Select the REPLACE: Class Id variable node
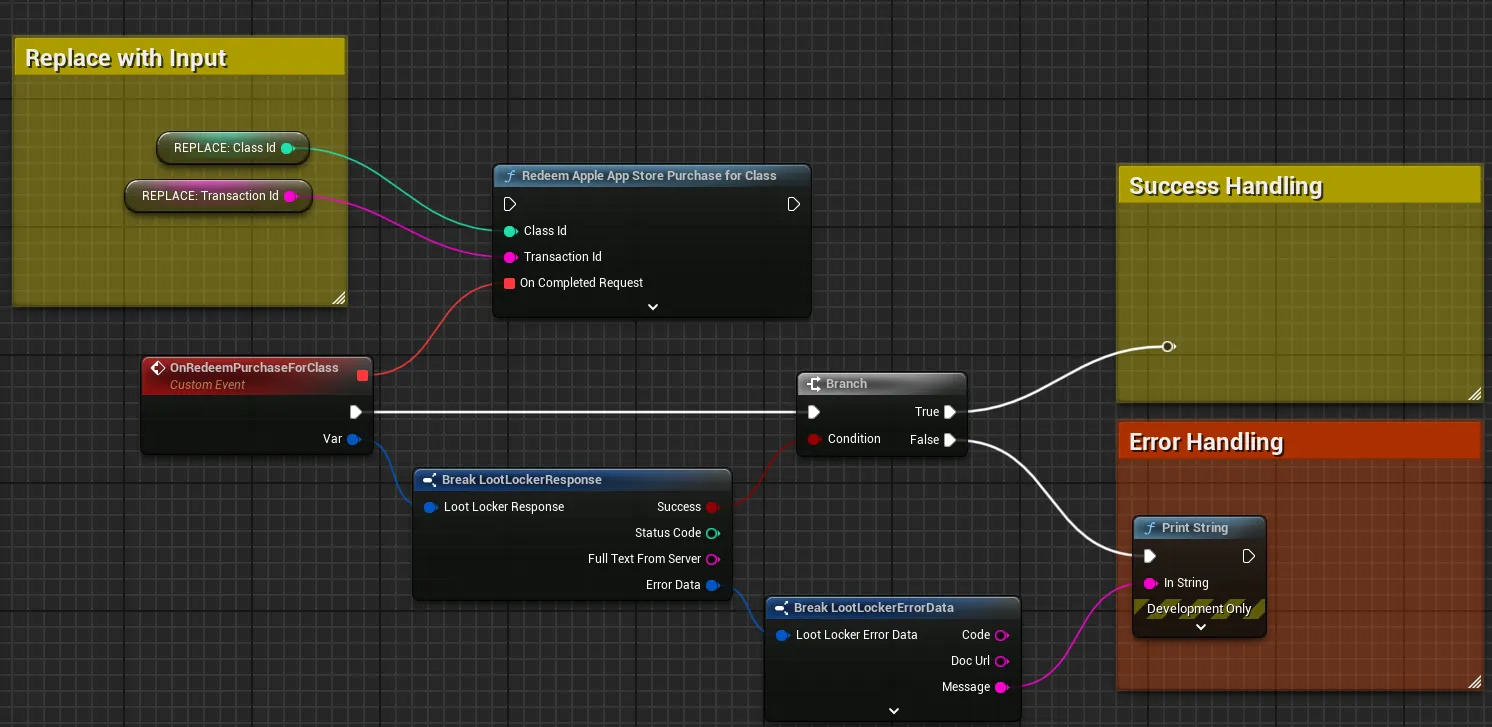Screen dimensions: 1492x727 pyautogui.click(x=232, y=148)
